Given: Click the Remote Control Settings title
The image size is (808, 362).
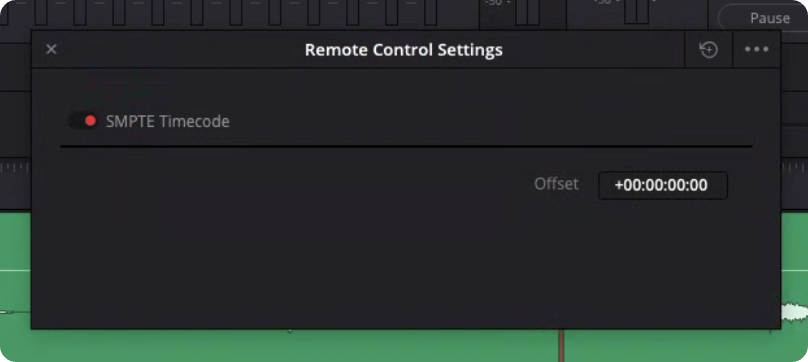Looking at the screenshot, I should [x=403, y=50].
